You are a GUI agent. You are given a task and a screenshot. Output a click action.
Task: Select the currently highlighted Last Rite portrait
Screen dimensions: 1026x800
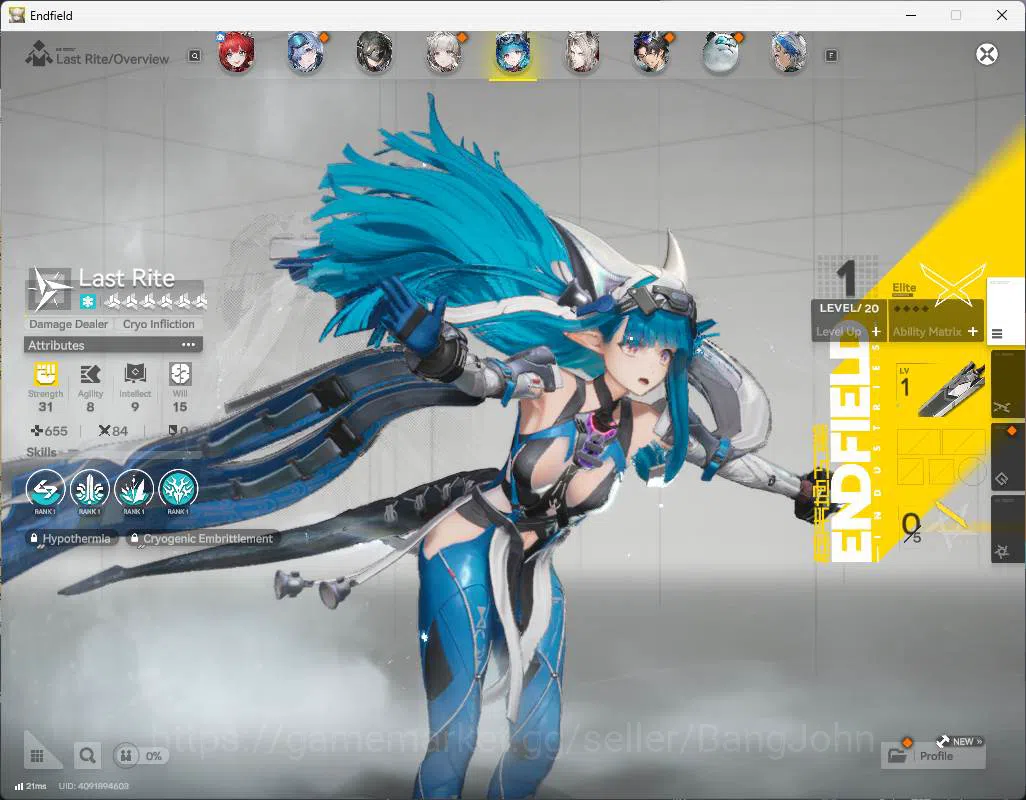pos(513,54)
